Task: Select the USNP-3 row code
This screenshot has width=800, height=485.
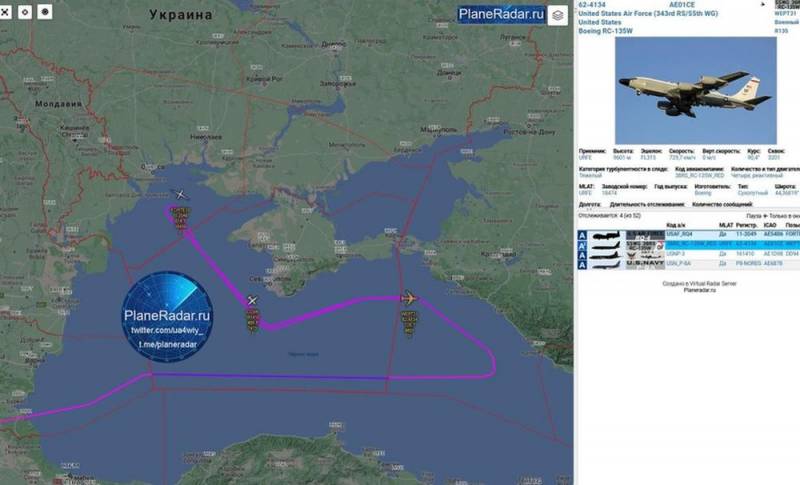Action: 676,253
